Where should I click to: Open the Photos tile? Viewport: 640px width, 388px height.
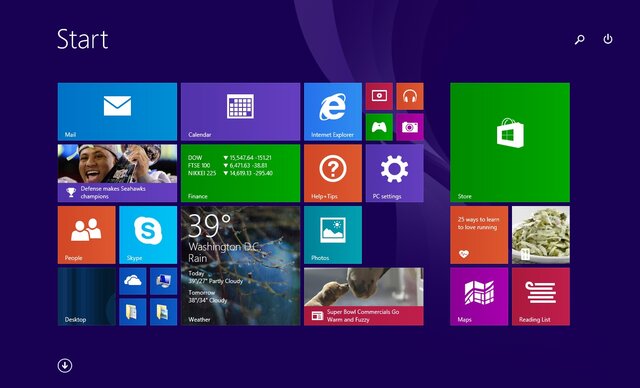(x=333, y=235)
